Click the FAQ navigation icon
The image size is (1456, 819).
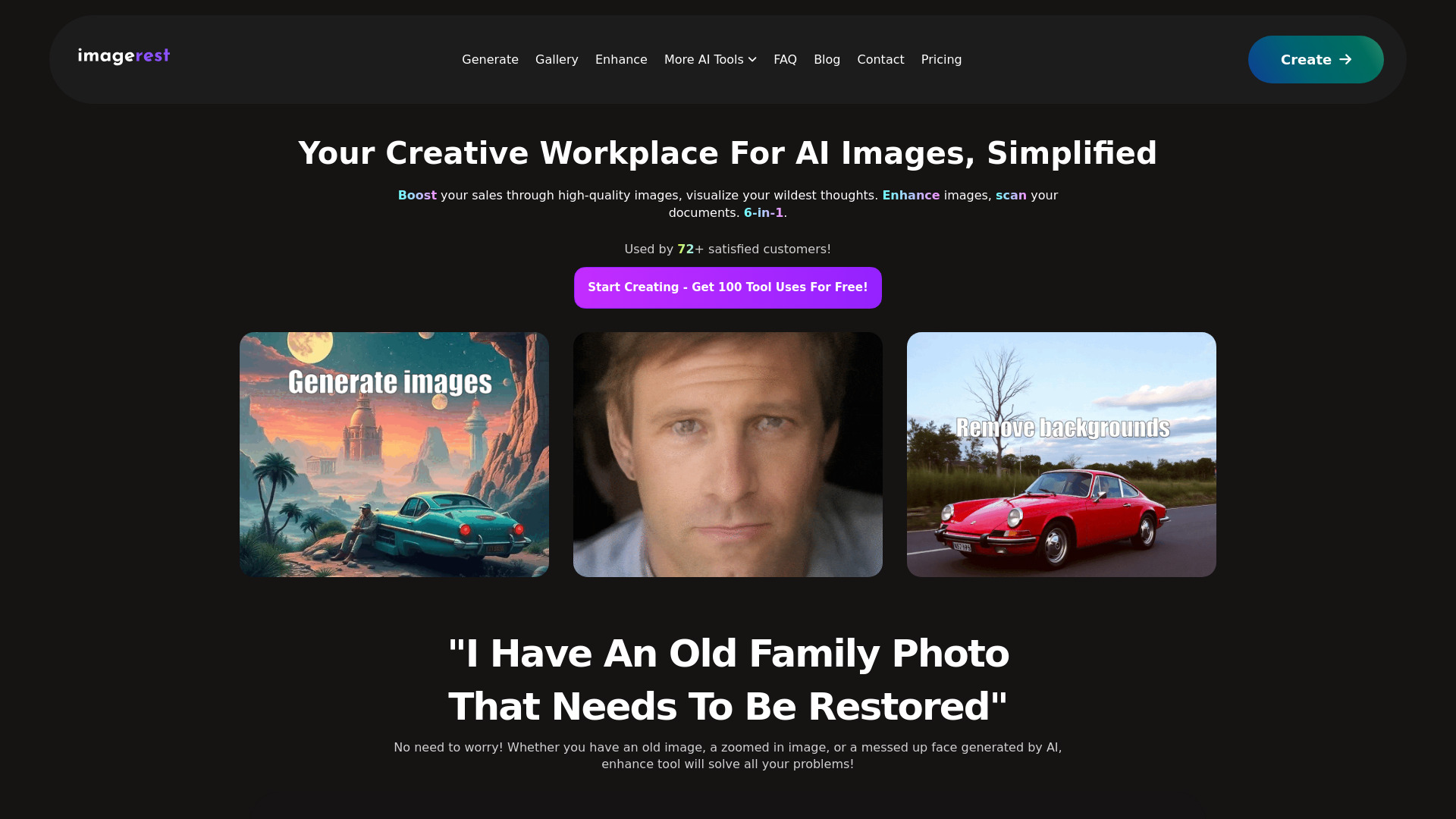click(x=785, y=59)
